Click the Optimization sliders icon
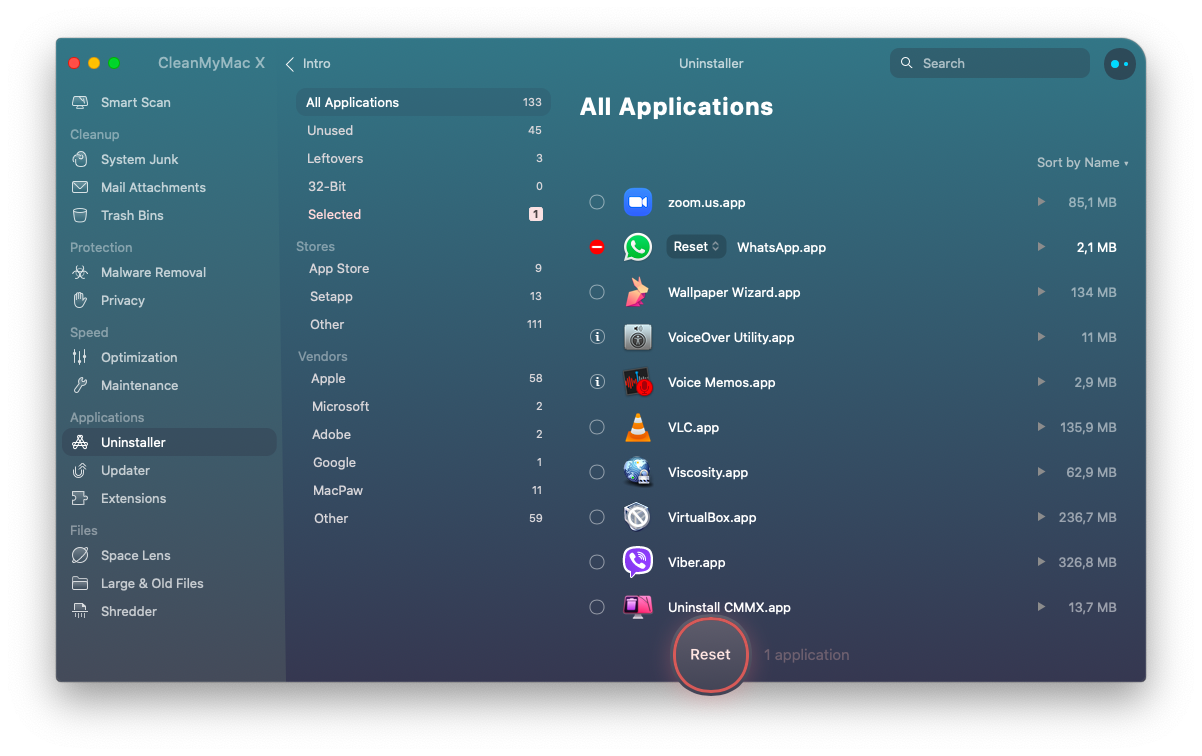Viewport: 1202px width, 756px height. pyautogui.click(x=80, y=357)
